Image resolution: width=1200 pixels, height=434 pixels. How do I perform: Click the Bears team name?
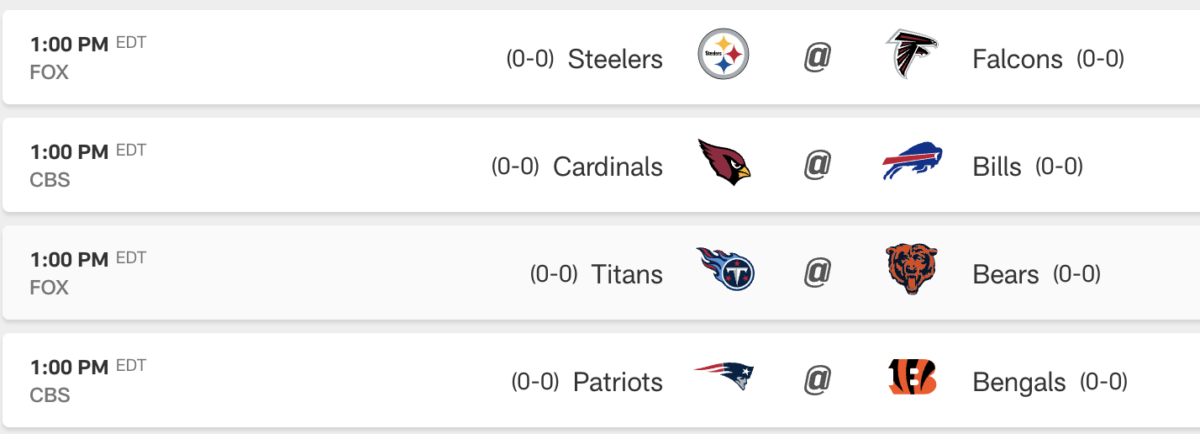point(1005,273)
